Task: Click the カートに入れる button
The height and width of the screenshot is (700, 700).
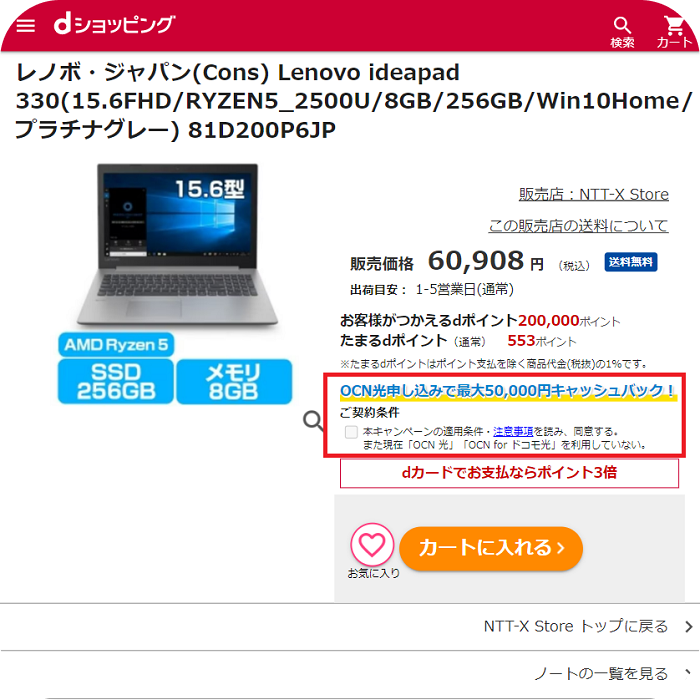Action: (x=491, y=548)
